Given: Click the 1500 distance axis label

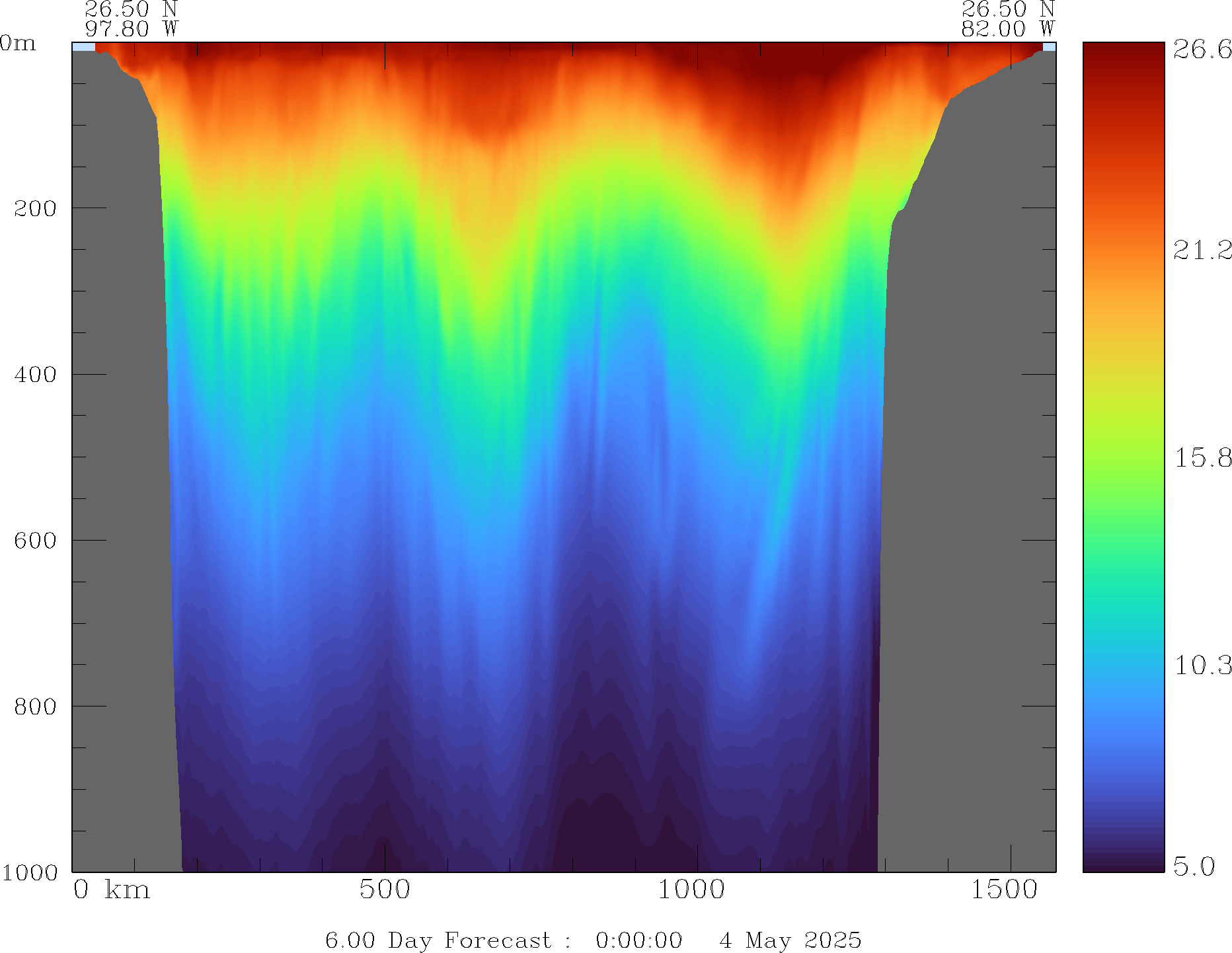Looking at the screenshot, I should [x=1004, y=890].
